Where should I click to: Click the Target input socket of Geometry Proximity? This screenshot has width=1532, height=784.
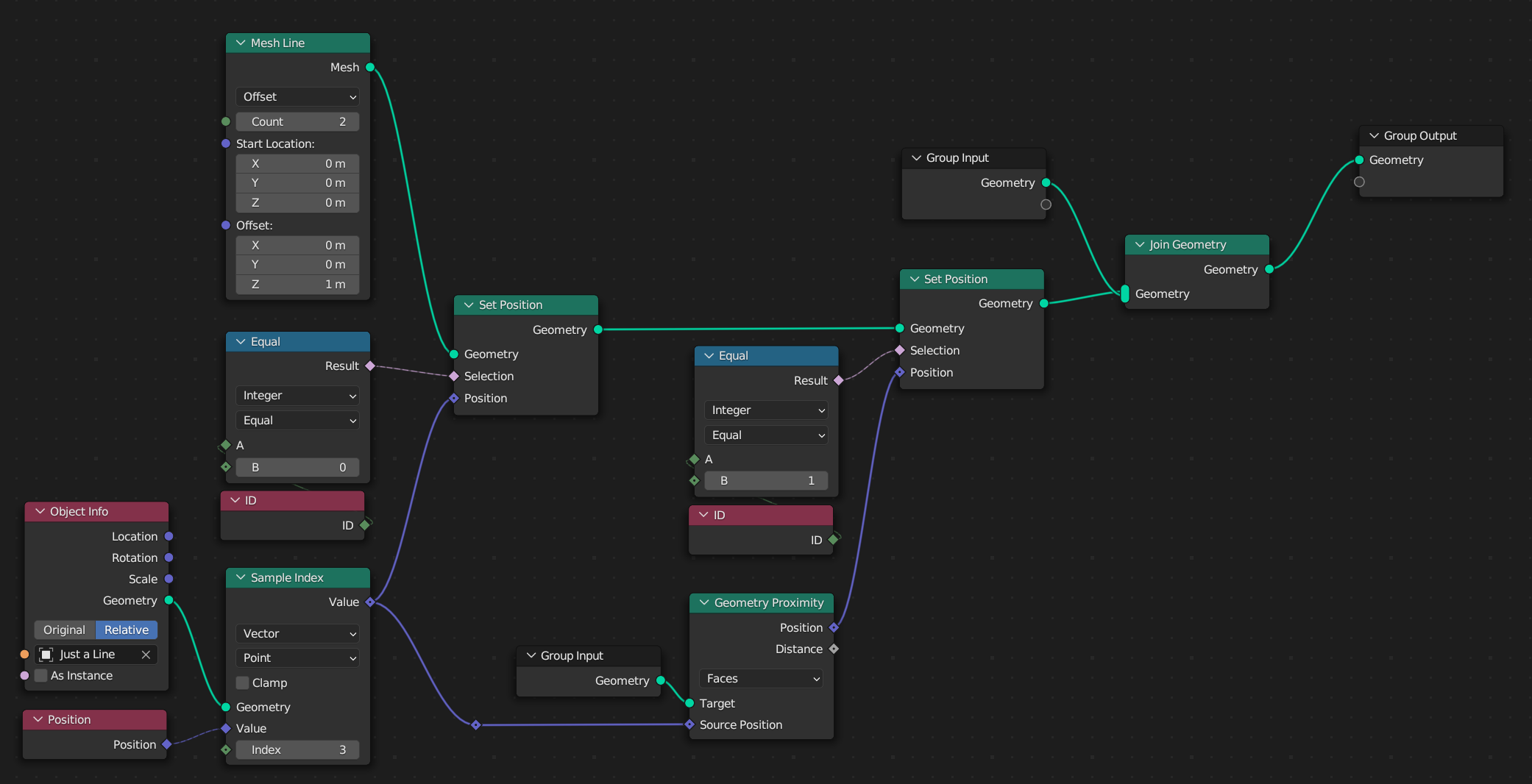click(689, 703)
